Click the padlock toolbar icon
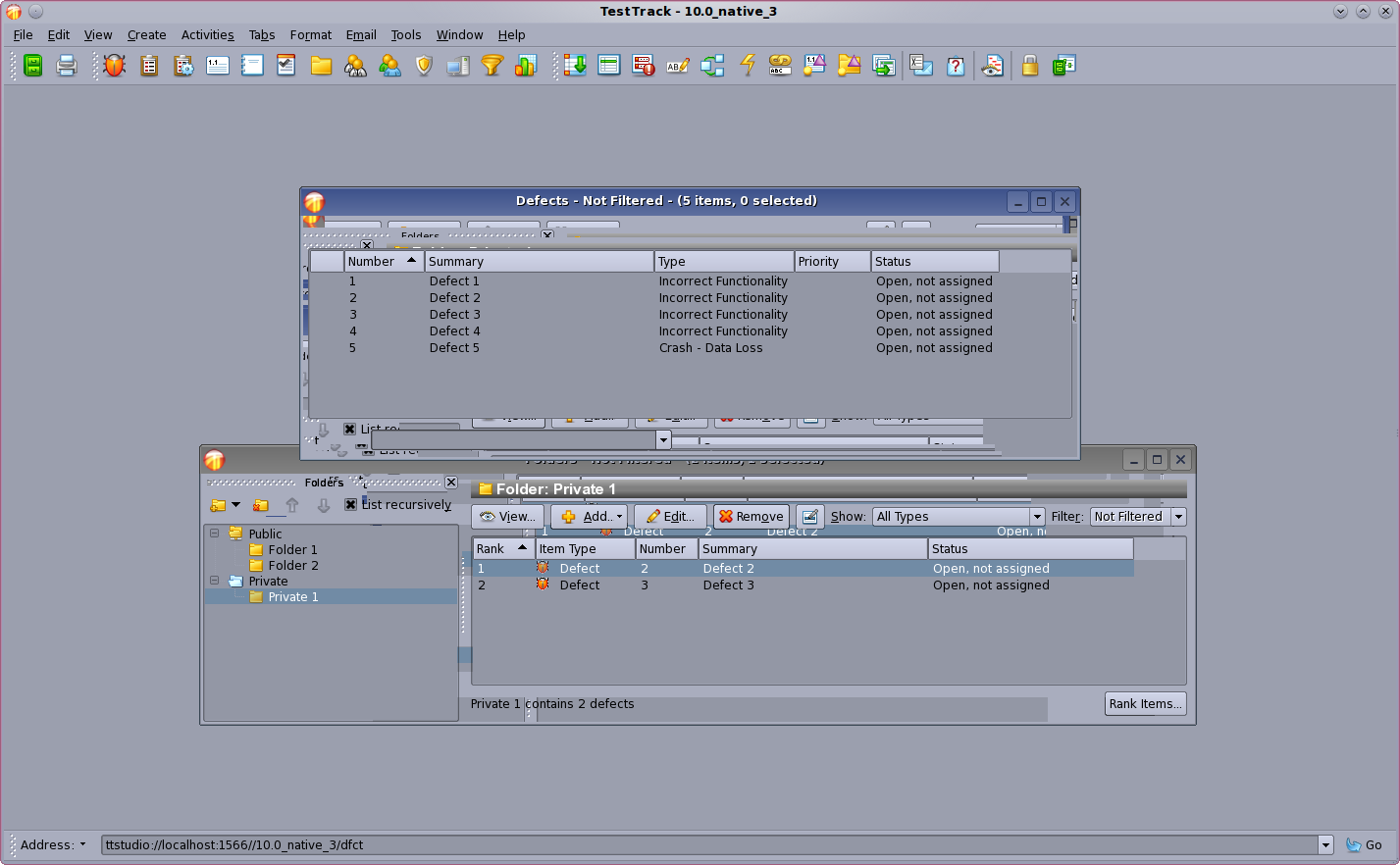 click(x=1029, y=66)
